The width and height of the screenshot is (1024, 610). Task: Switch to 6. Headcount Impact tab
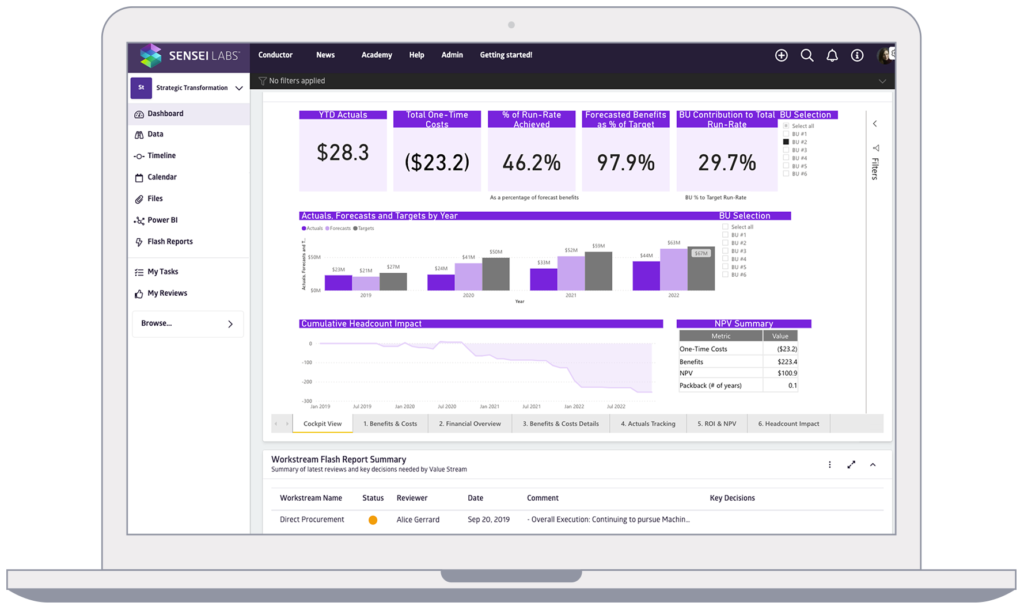pos(788,424)
